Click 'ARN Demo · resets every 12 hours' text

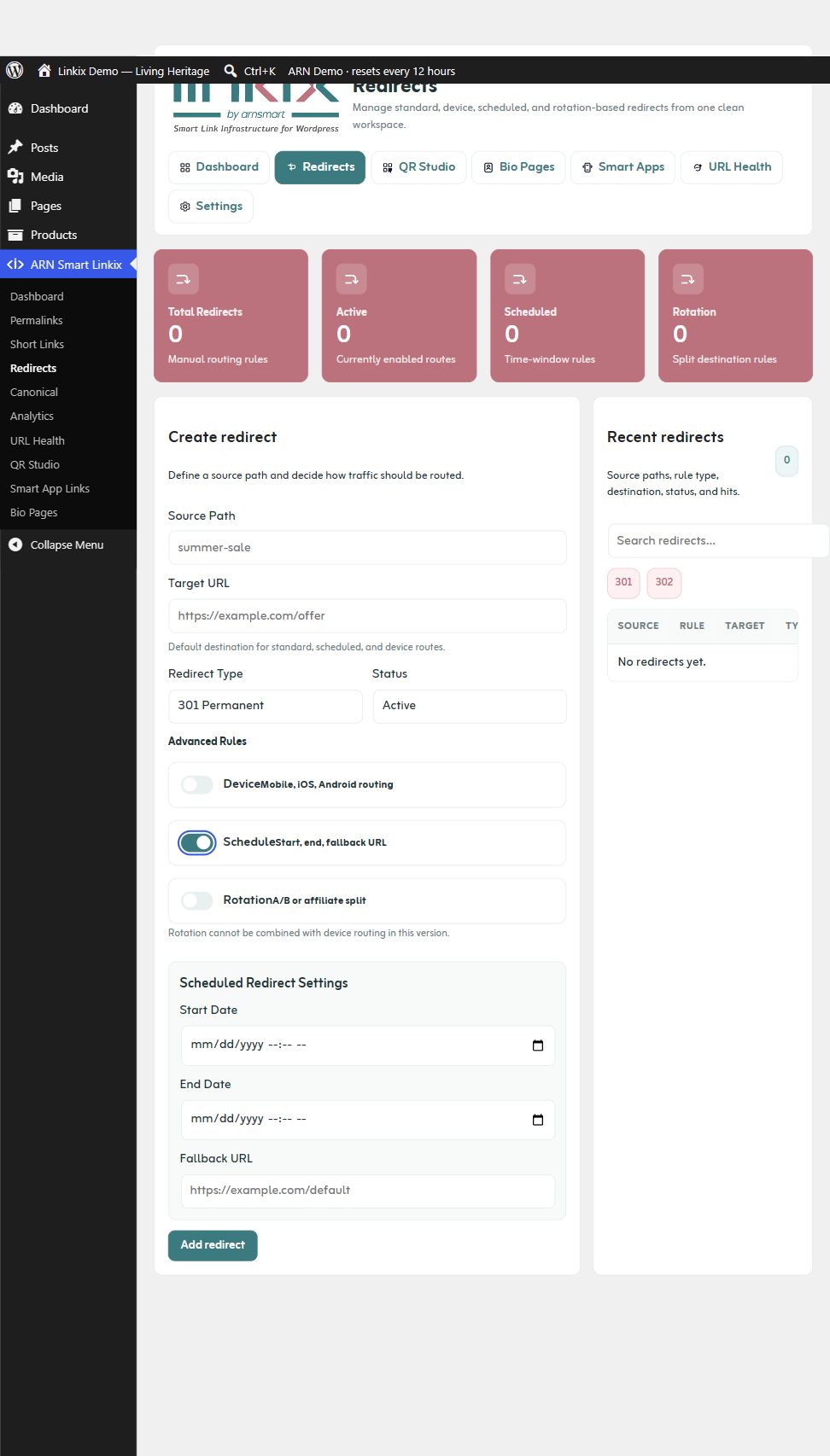click(x=371, y=71)
